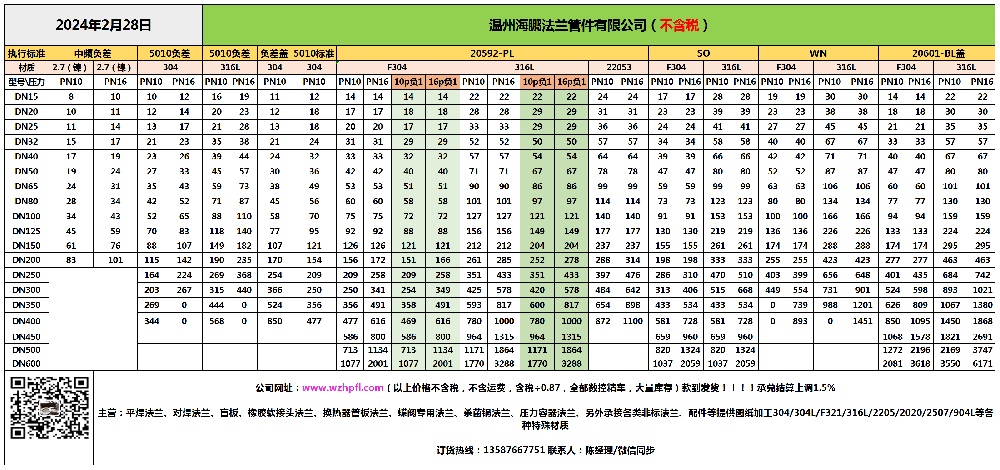
Task: Select the DN350 row label
Action: pyautogui.click(x=27, y=305)
